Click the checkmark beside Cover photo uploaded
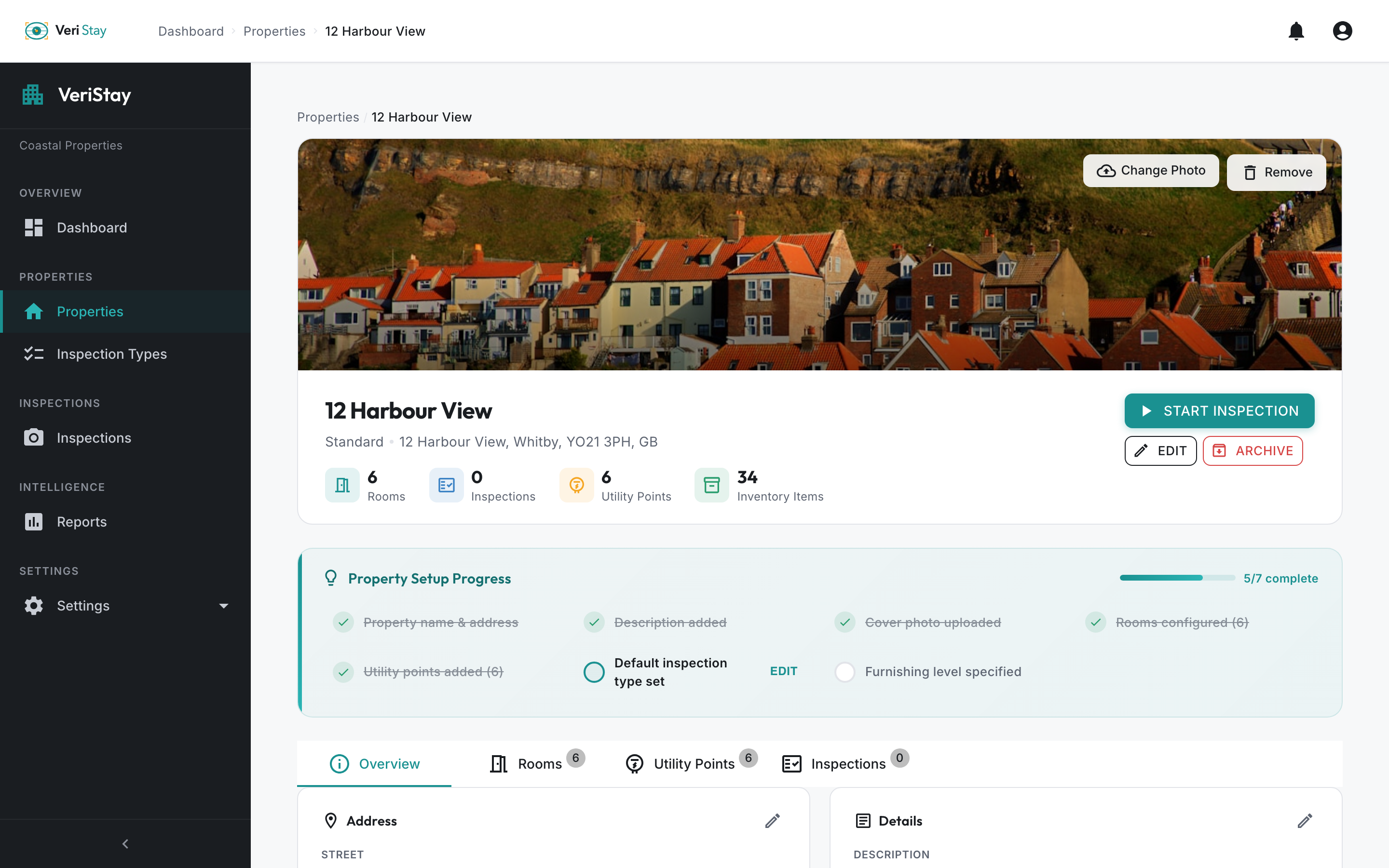 pos(844,622)
